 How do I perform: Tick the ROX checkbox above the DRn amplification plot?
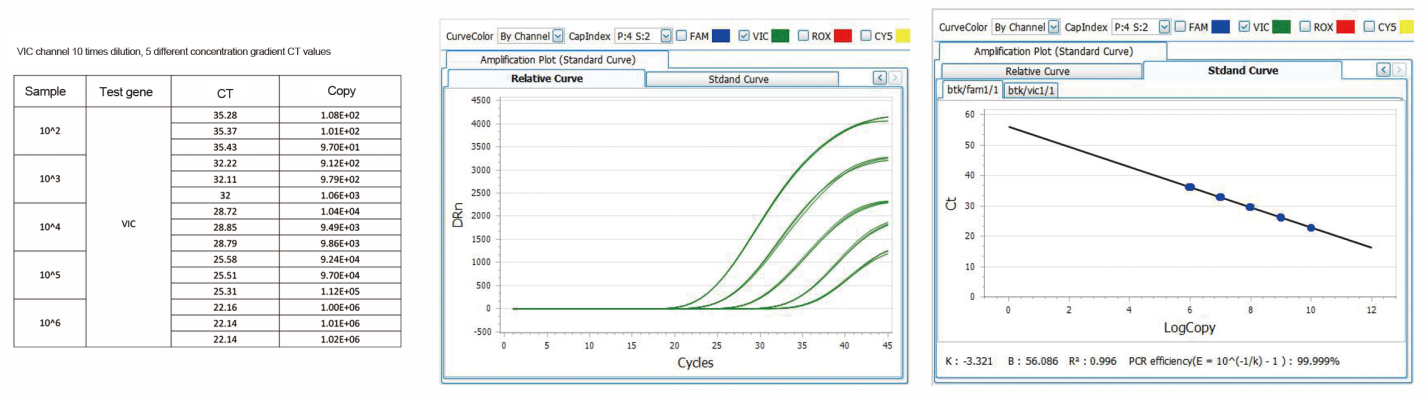(x=804, y=35)
